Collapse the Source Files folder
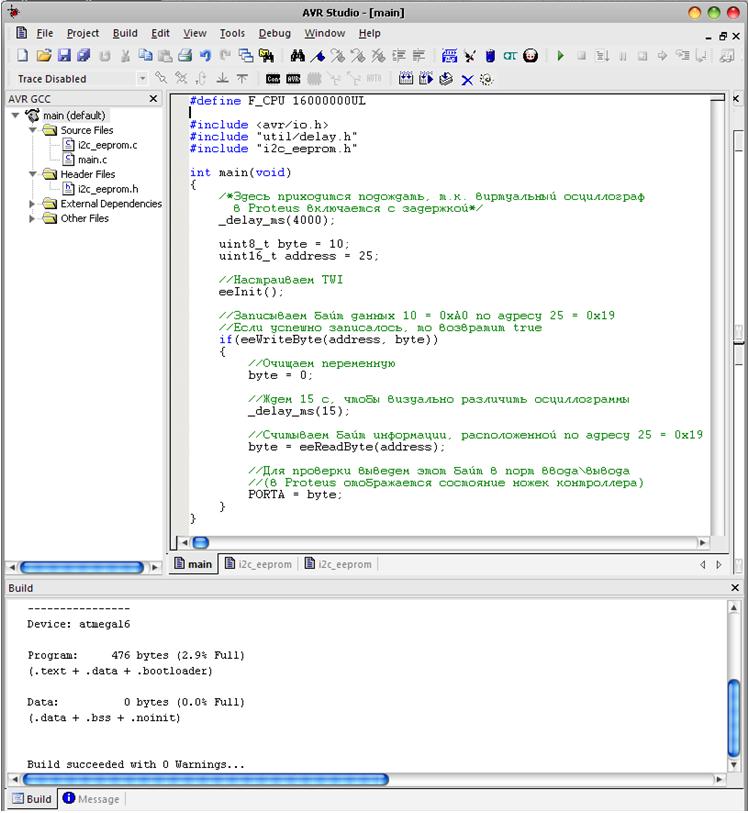 32,130
